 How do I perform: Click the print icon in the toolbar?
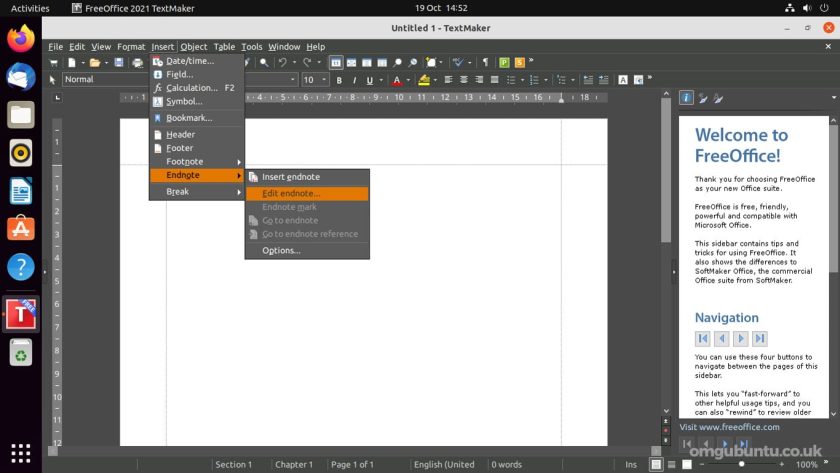(138, 63)
